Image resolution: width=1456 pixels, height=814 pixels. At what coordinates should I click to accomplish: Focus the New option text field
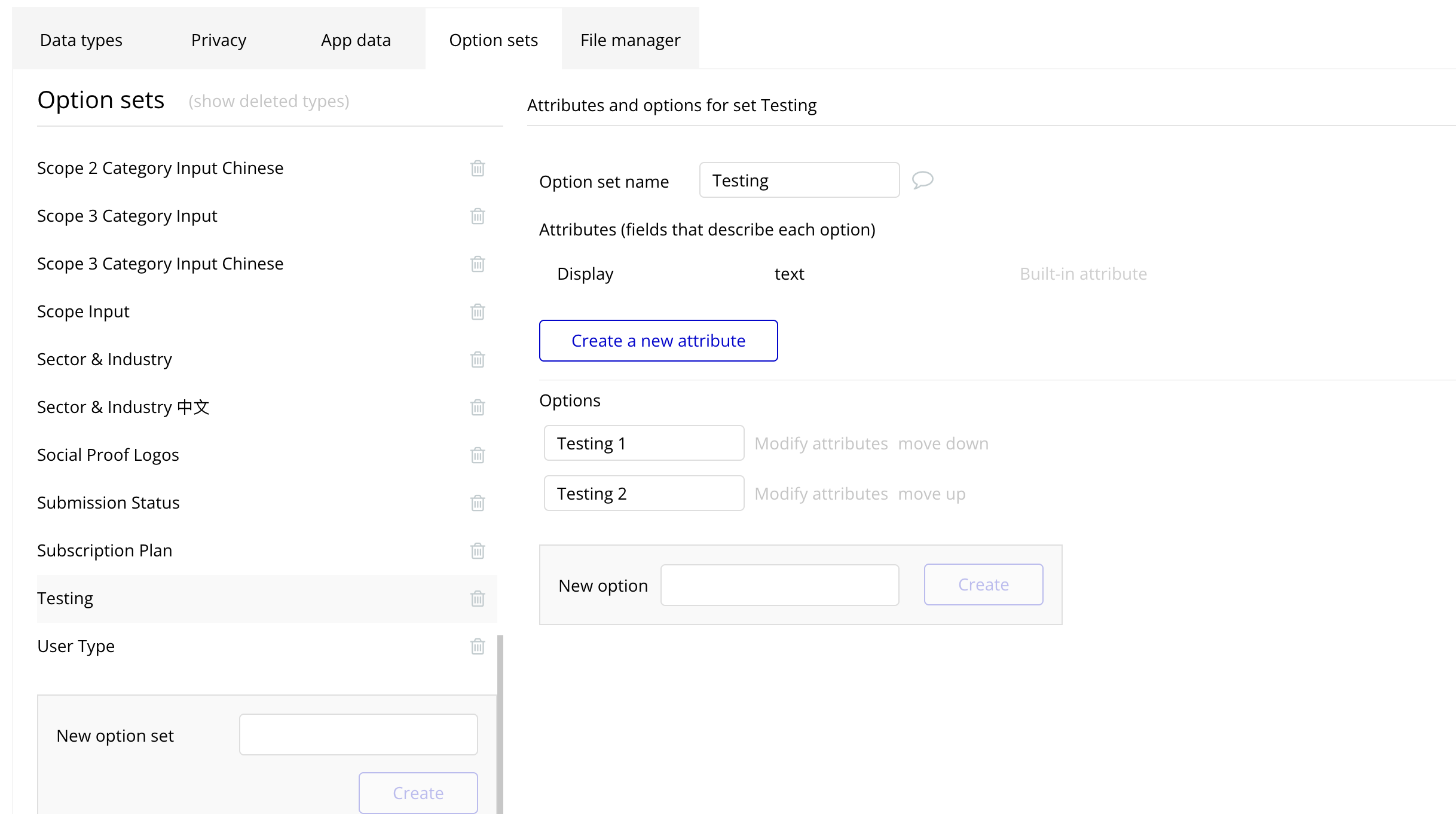[779, 585]
